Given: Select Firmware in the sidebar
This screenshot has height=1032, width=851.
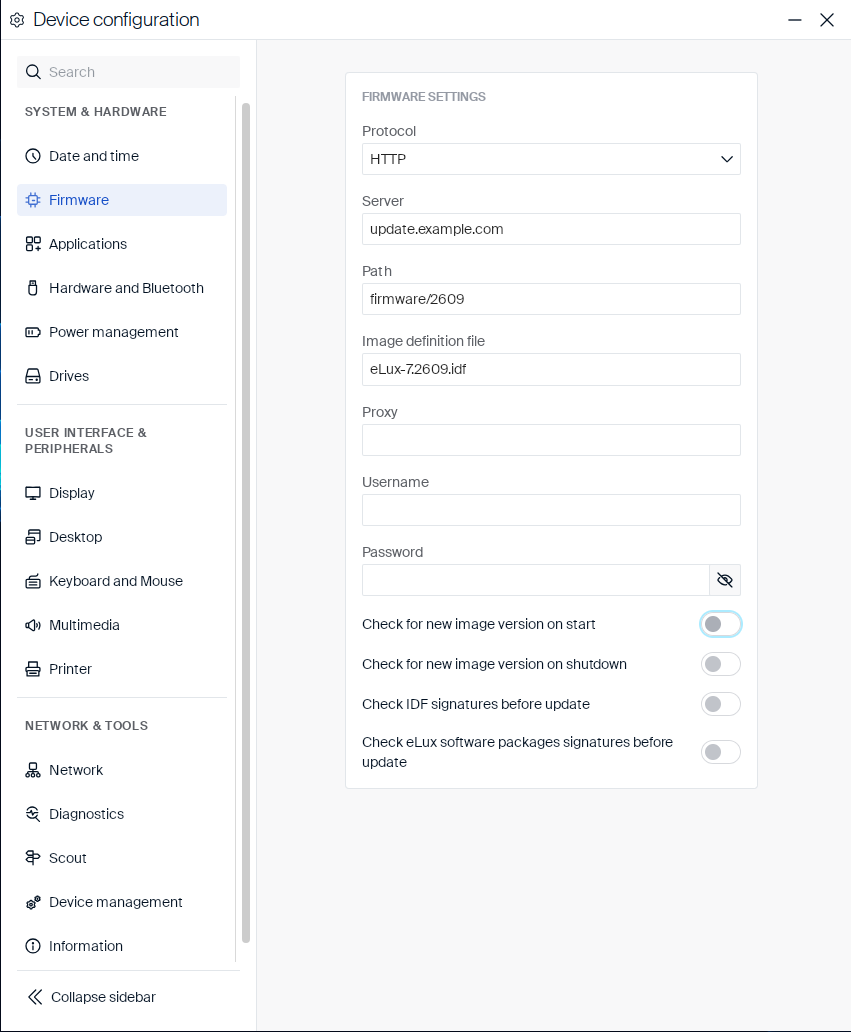Looking at the screenshot, I should click(122, 200).
